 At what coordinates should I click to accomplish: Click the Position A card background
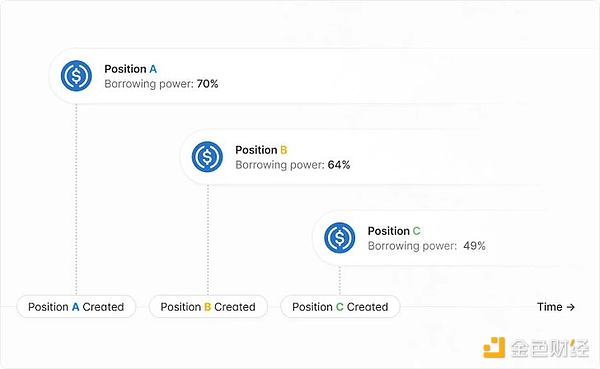(x=324, y=76)
